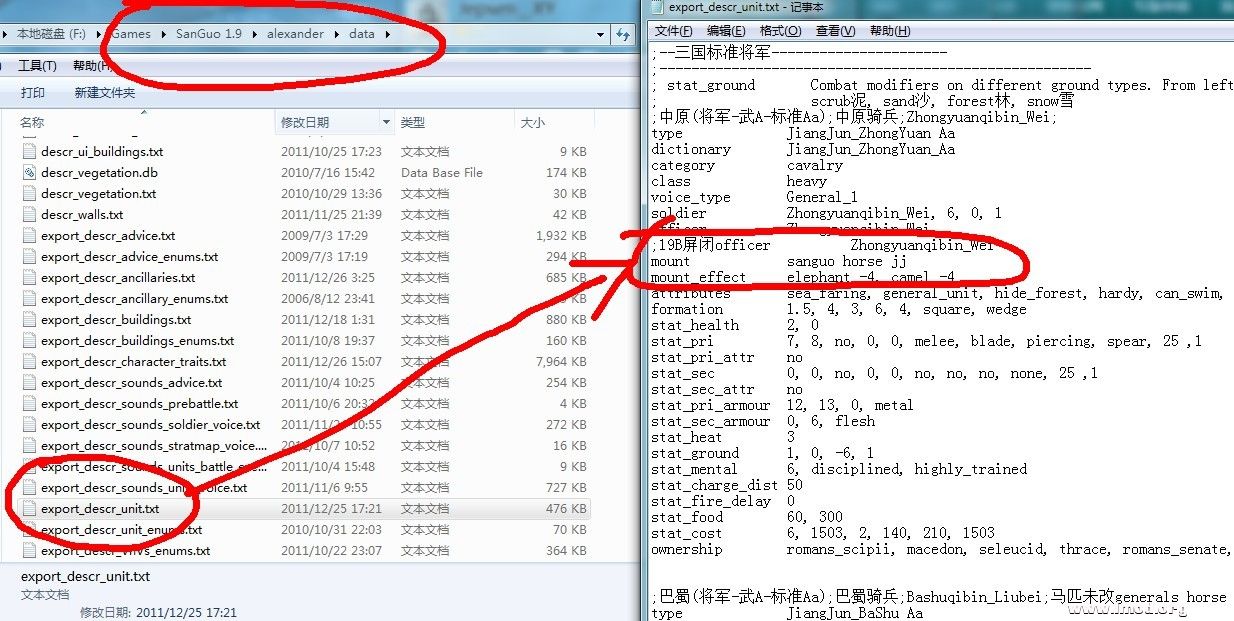Navigate to the alexander folder in the breadcrumb
This screenshot has height=621, width=1234.
295,34
